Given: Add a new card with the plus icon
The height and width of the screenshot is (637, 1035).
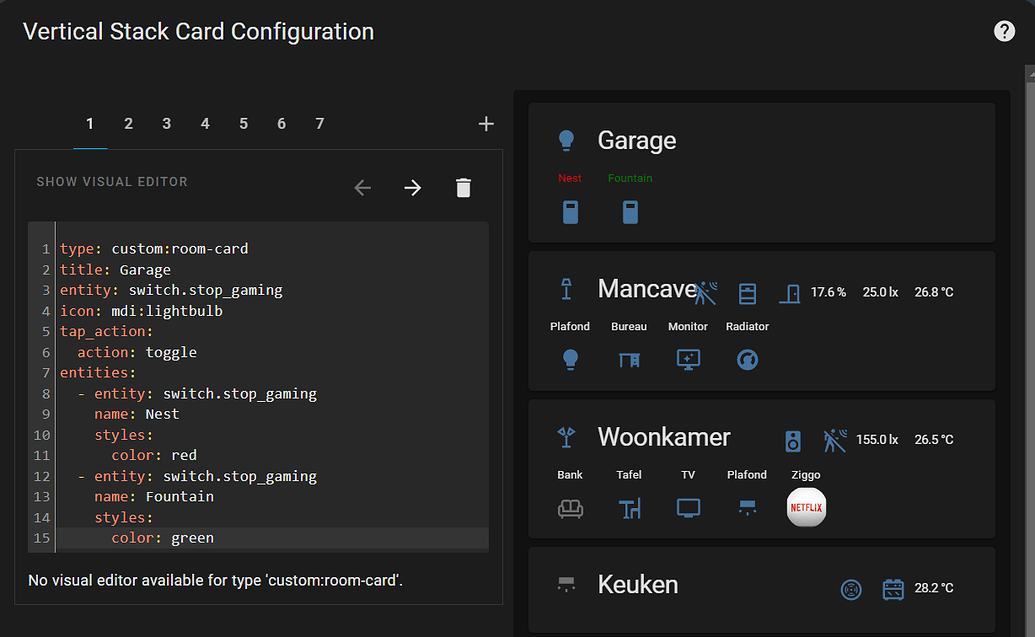Looking at the screenshot, I should point(486,123).
